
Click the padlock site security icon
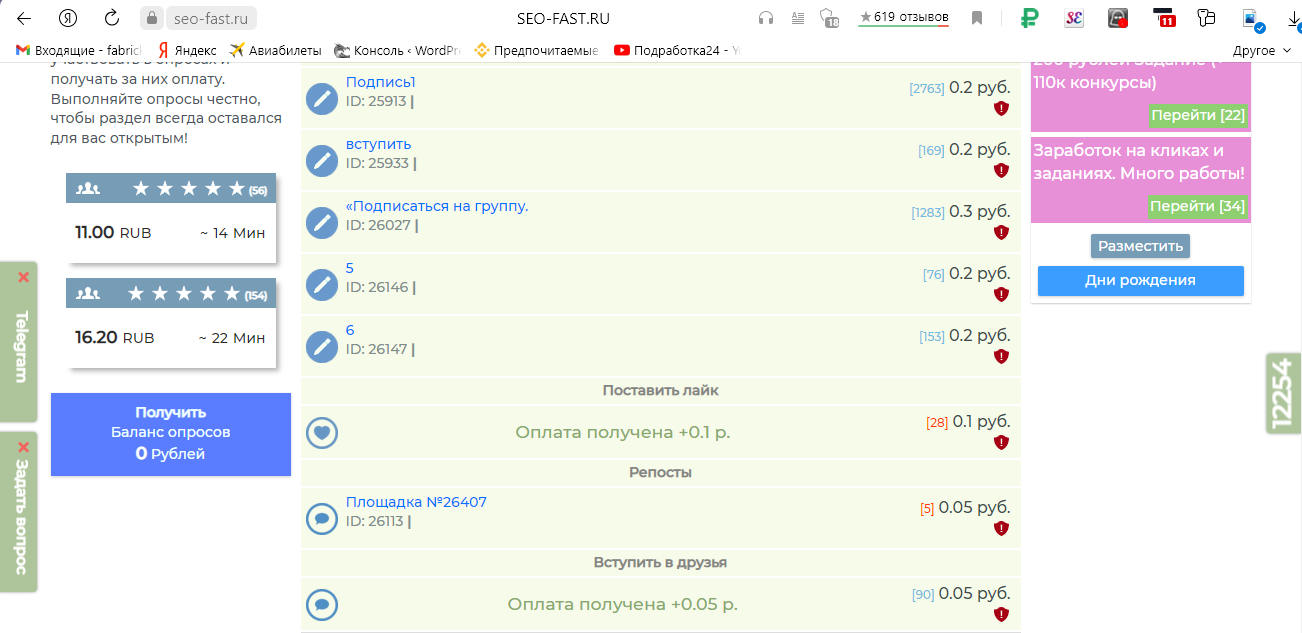click(152, 18)
